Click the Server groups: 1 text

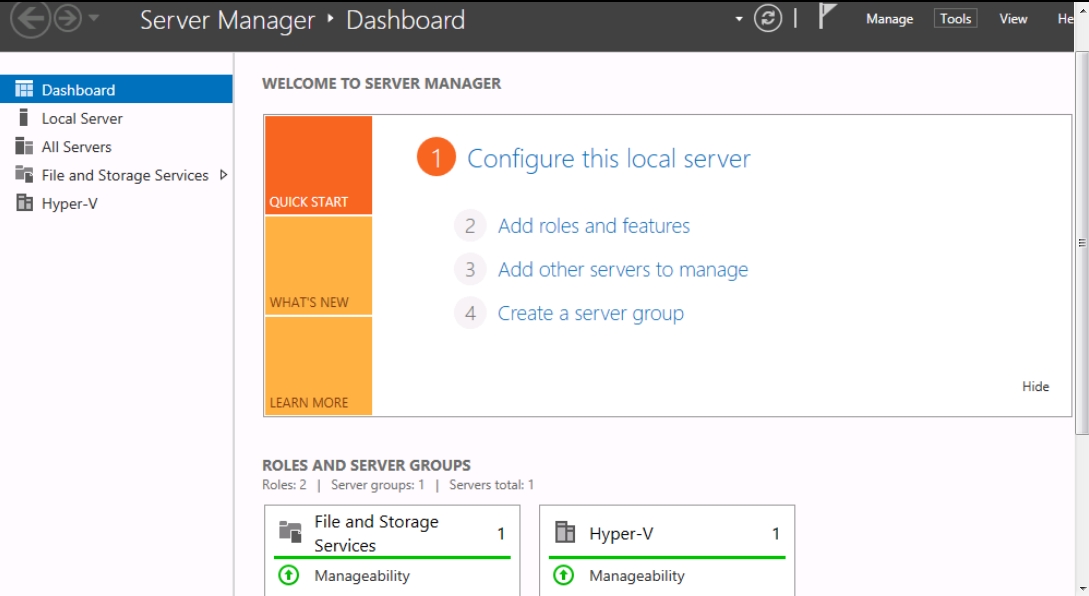(377, 485)
